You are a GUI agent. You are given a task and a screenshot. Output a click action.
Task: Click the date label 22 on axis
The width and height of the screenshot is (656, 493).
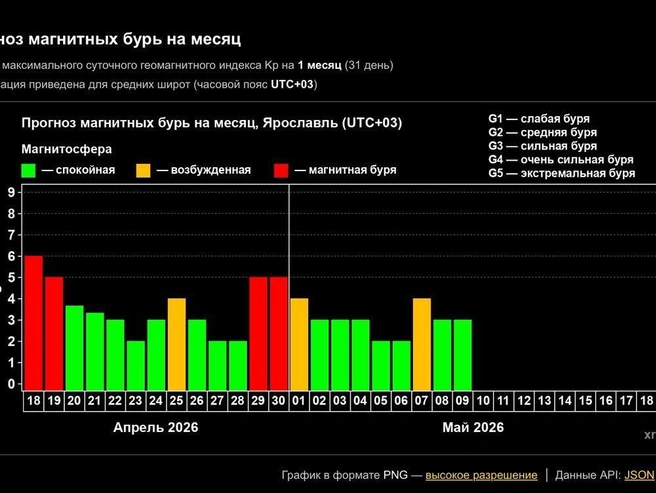coord(115,401)
